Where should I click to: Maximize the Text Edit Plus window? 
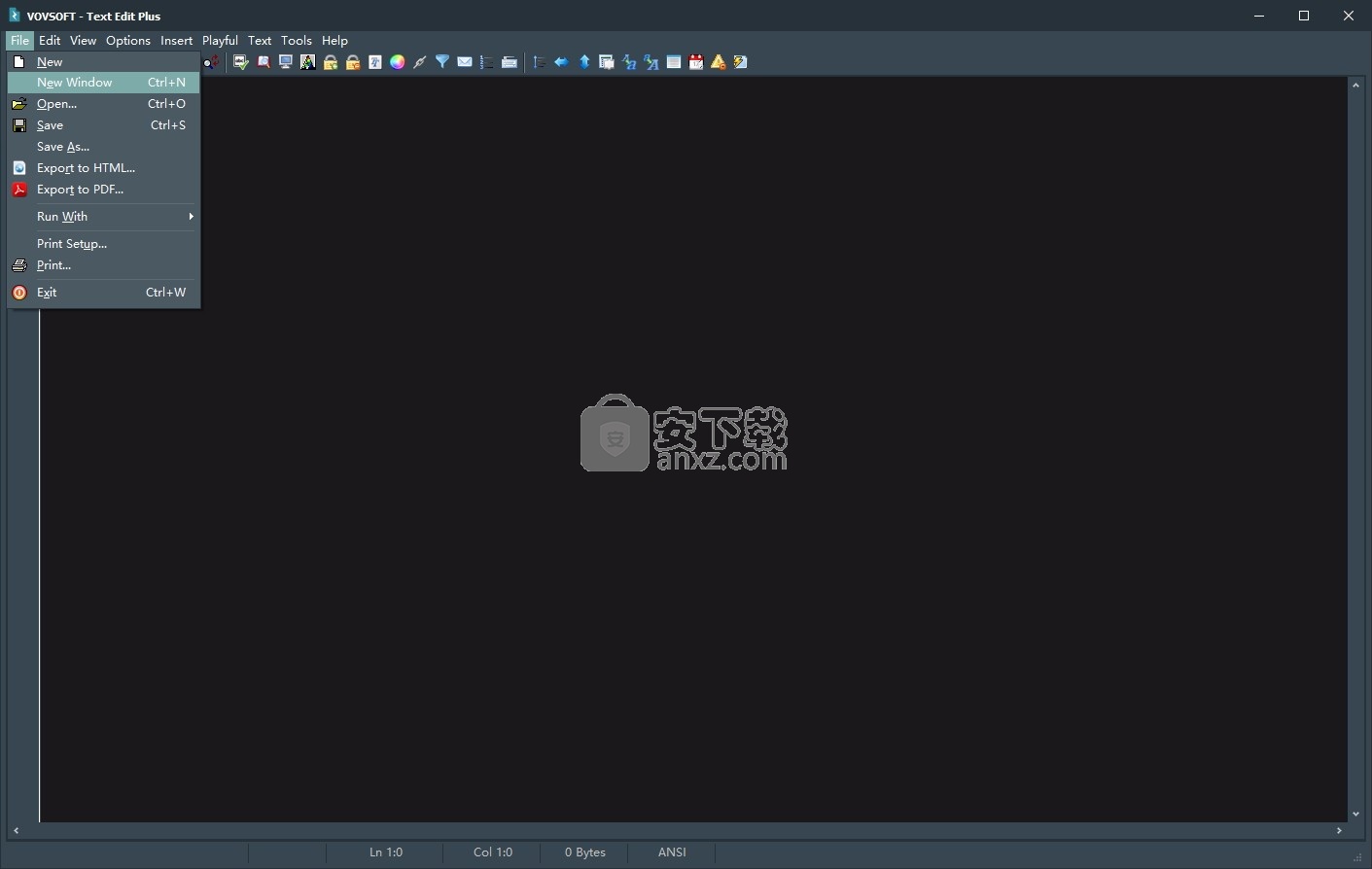point(1304,16)
